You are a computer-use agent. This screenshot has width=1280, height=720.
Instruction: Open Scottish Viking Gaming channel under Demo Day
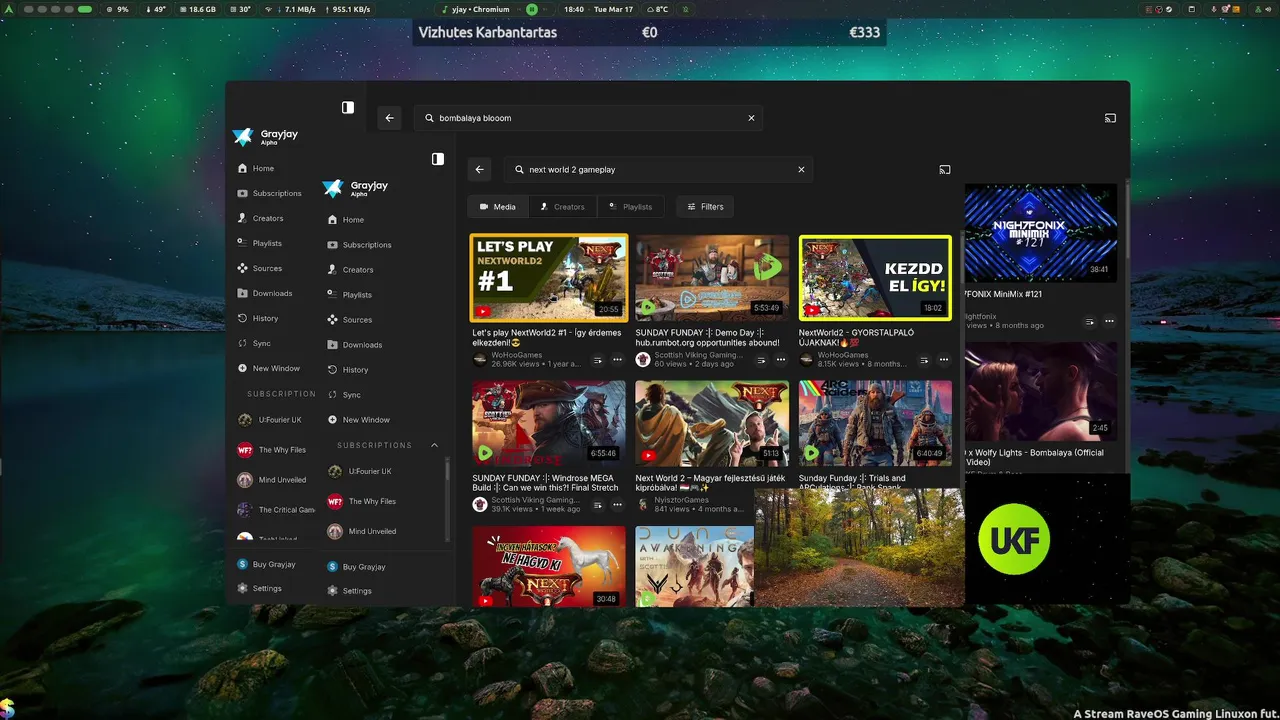click(698, 355)
